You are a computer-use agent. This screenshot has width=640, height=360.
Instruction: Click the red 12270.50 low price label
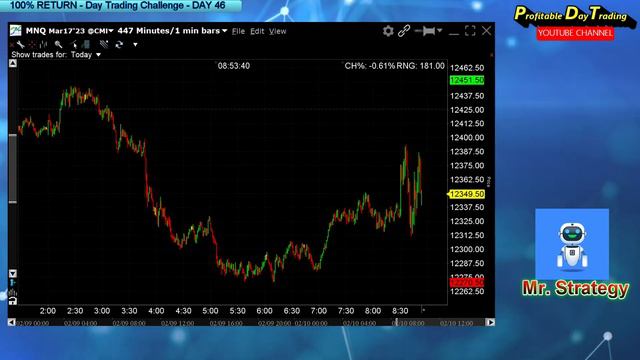click(x=467, y=282)
